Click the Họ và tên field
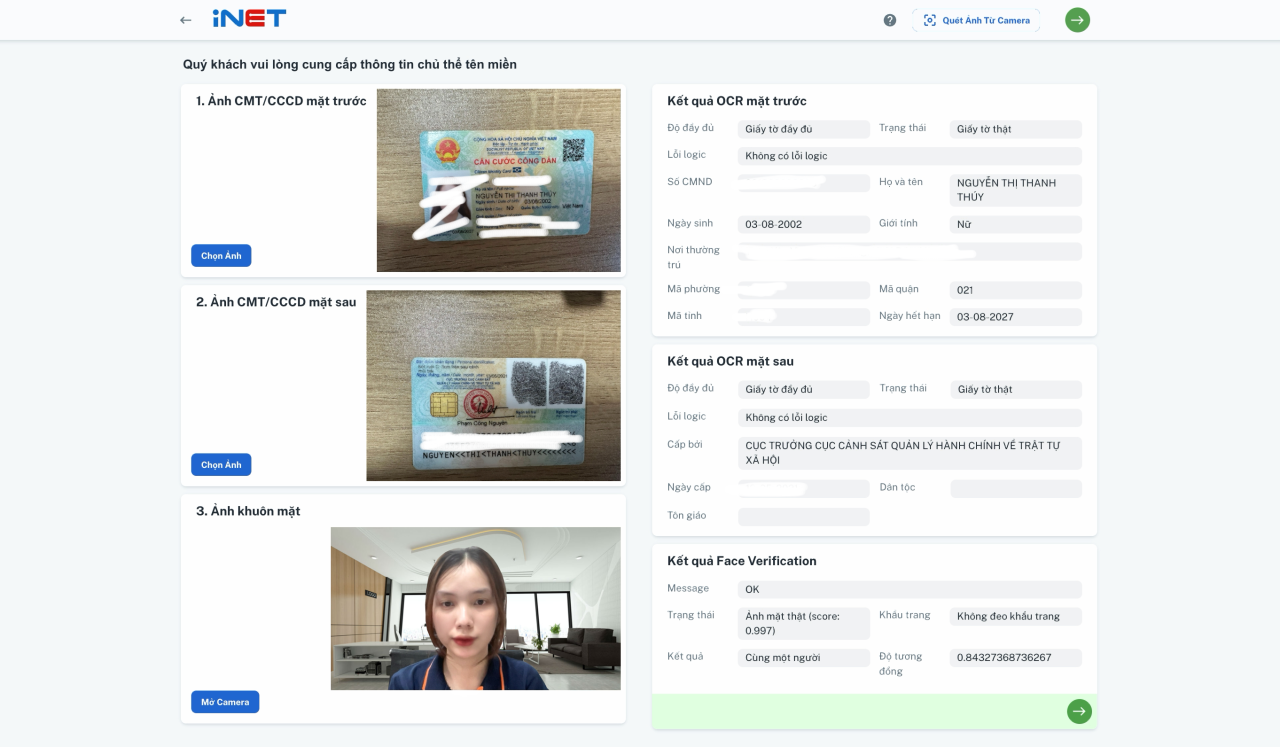1280x747 pixels. (x=1015, y=190)
